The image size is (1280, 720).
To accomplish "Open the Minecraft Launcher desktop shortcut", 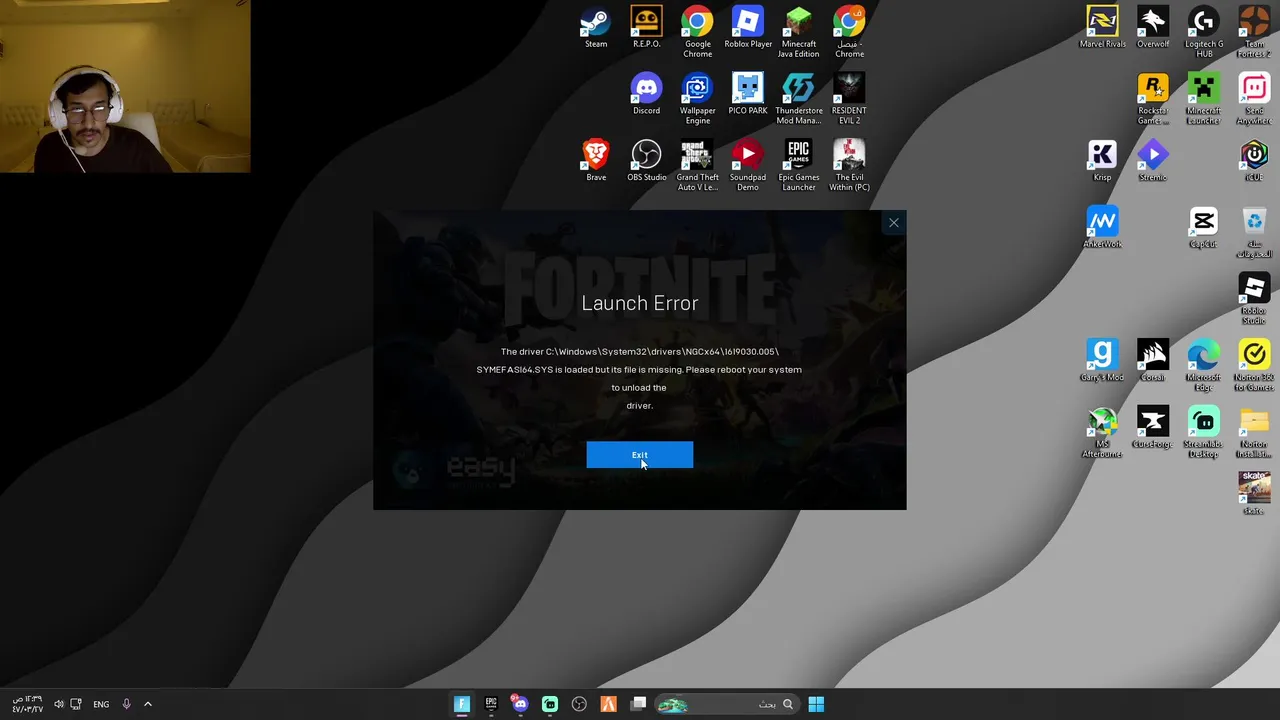I will click(x=1204, y=99).
